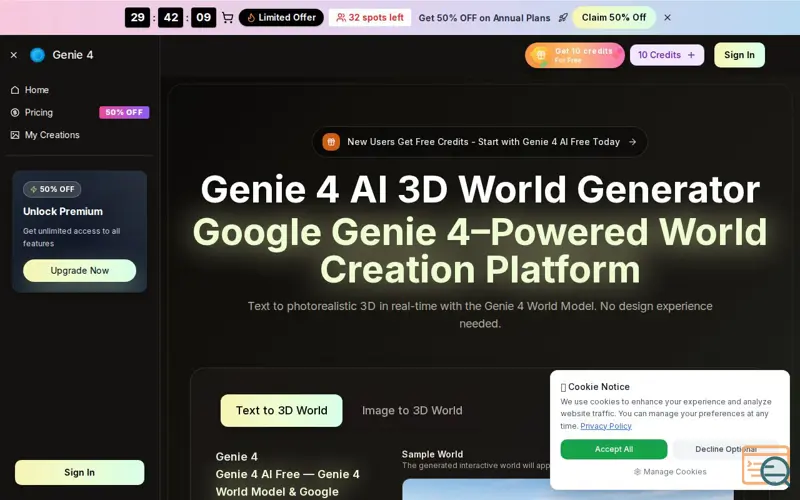Click the Genie 4 logo icon
This screenshot has width=800, height=500.
point(37,55)
